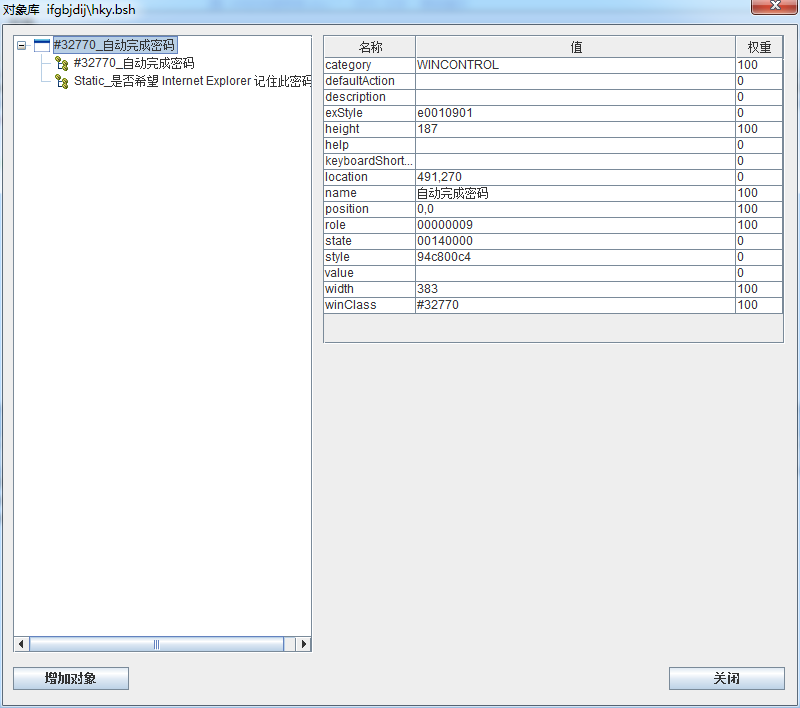Select the WINCONTROL category value cell
The image size is (800, 708).
pyautogui.click(x=575, y=65)
